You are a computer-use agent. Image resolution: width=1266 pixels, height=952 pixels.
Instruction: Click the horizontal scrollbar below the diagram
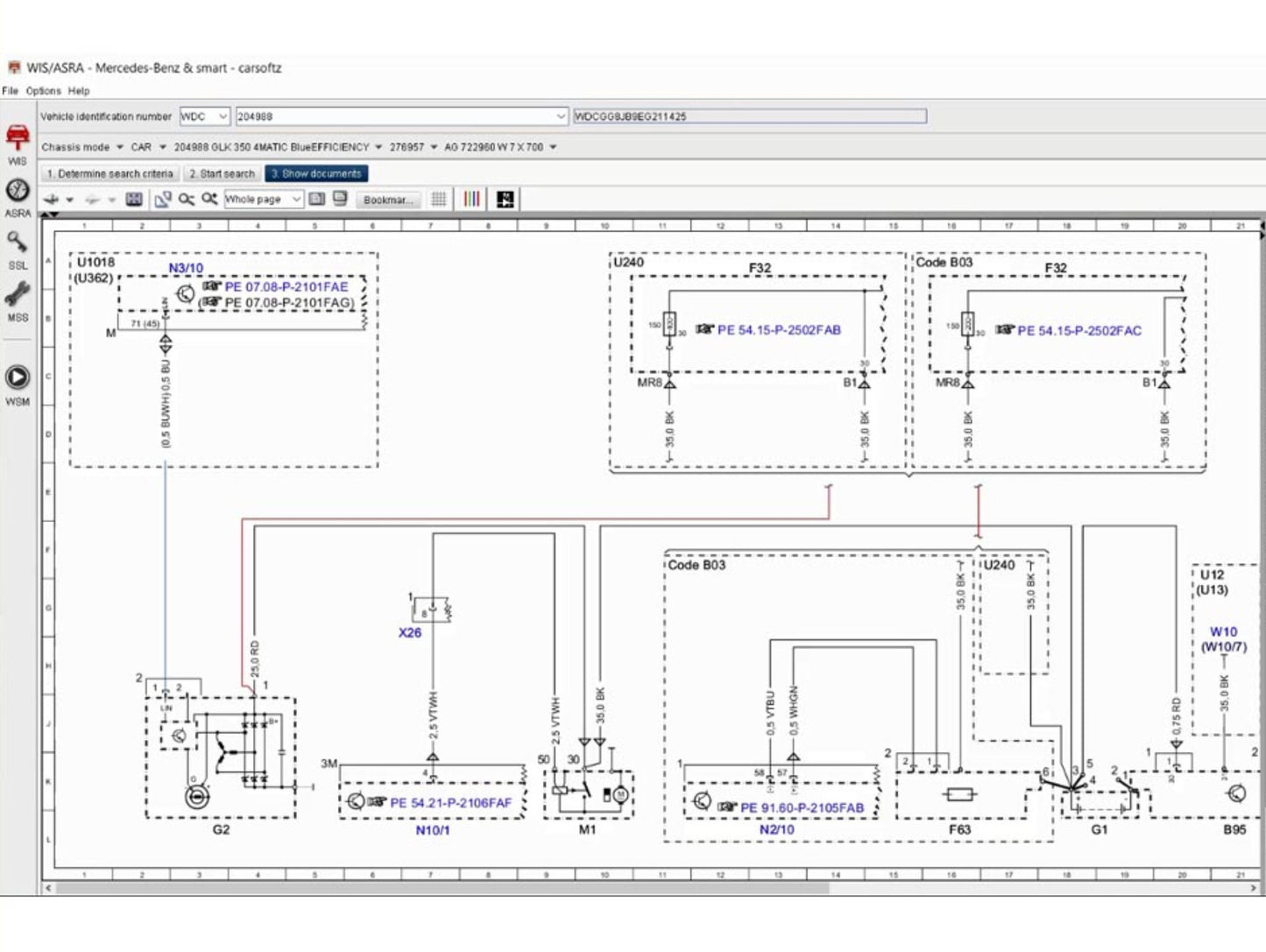[438, 888]
